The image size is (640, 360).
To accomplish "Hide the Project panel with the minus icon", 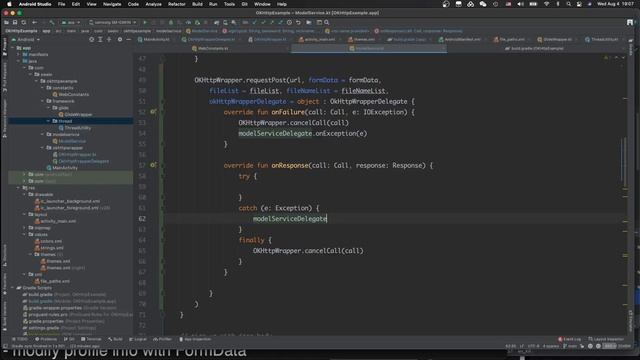I will [x=128, y=40].
